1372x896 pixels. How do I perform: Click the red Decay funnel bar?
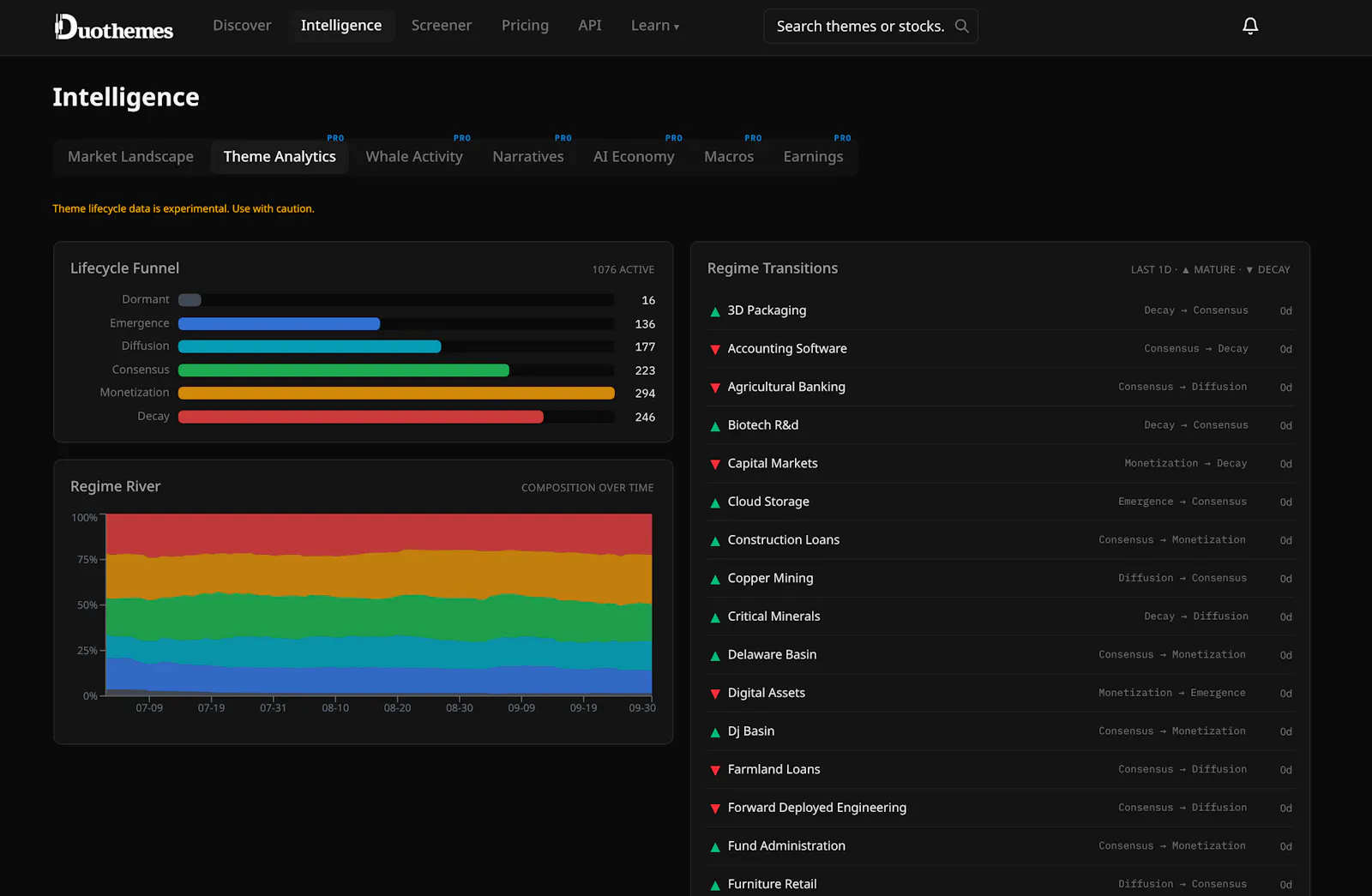click(x=361, y=418)
